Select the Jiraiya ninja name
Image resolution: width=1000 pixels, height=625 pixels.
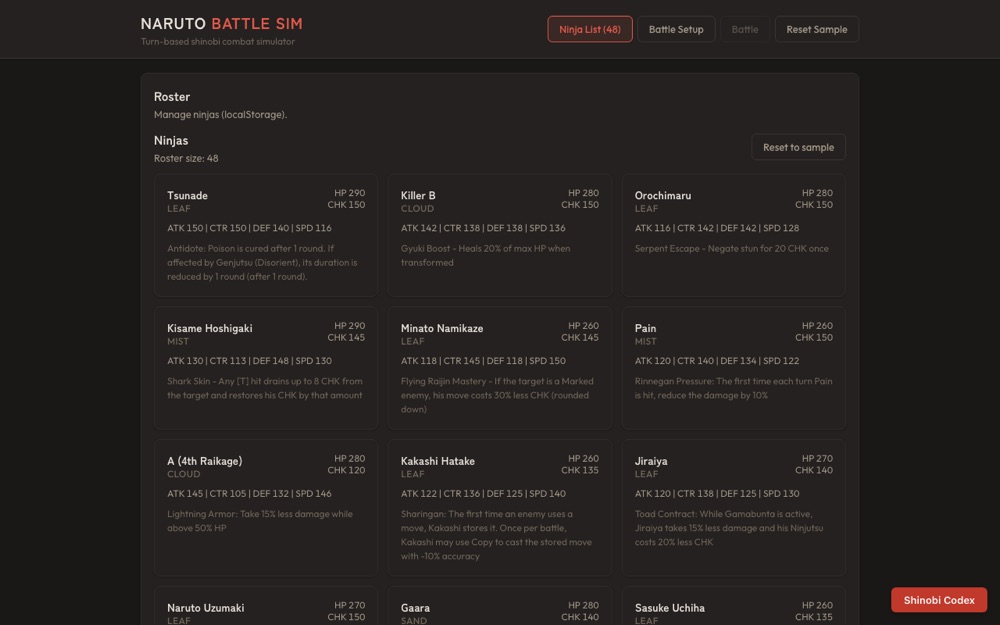(651, 461)
